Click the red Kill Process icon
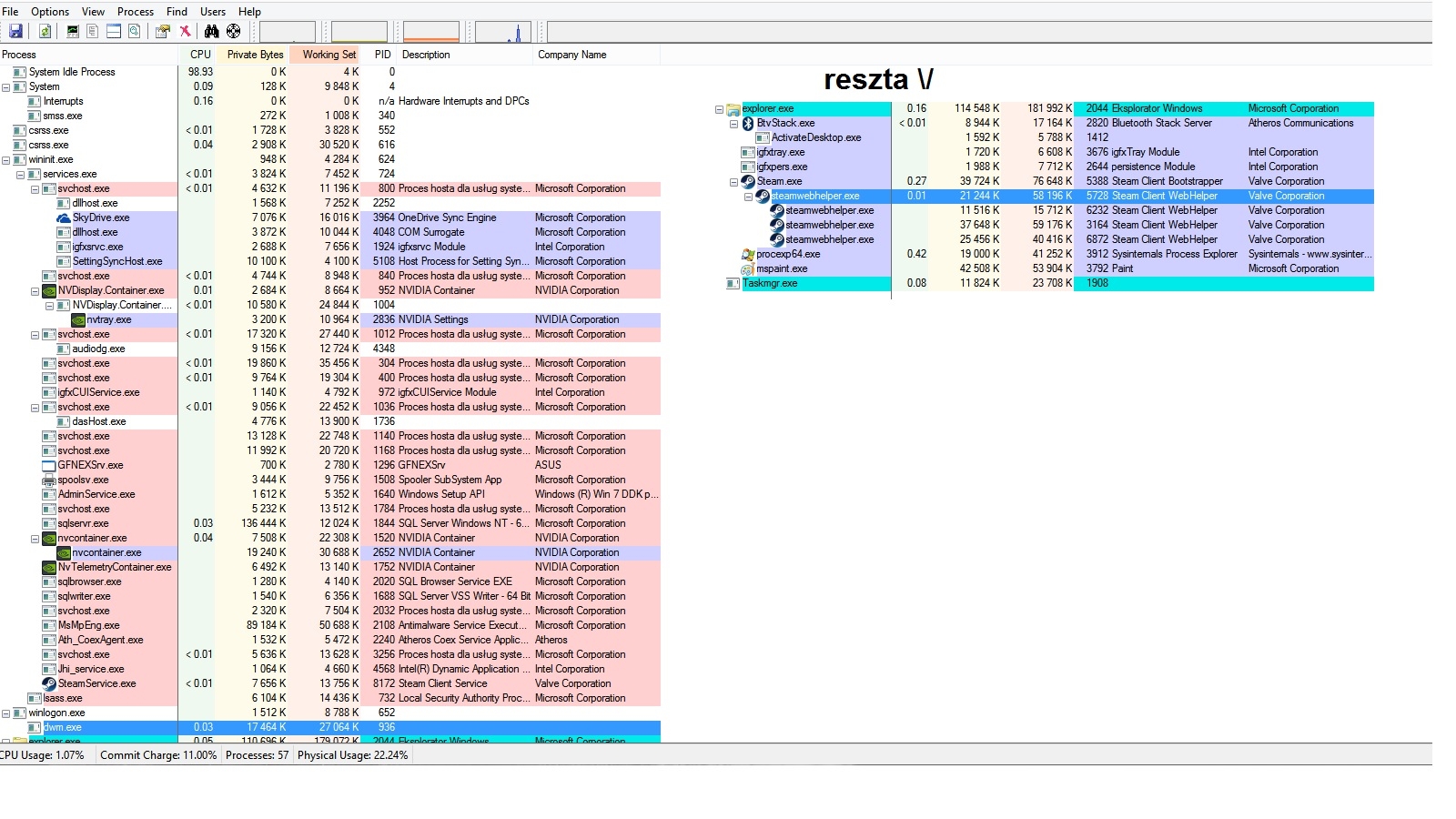Screen dimensions: 1456x819 point(186,31)
